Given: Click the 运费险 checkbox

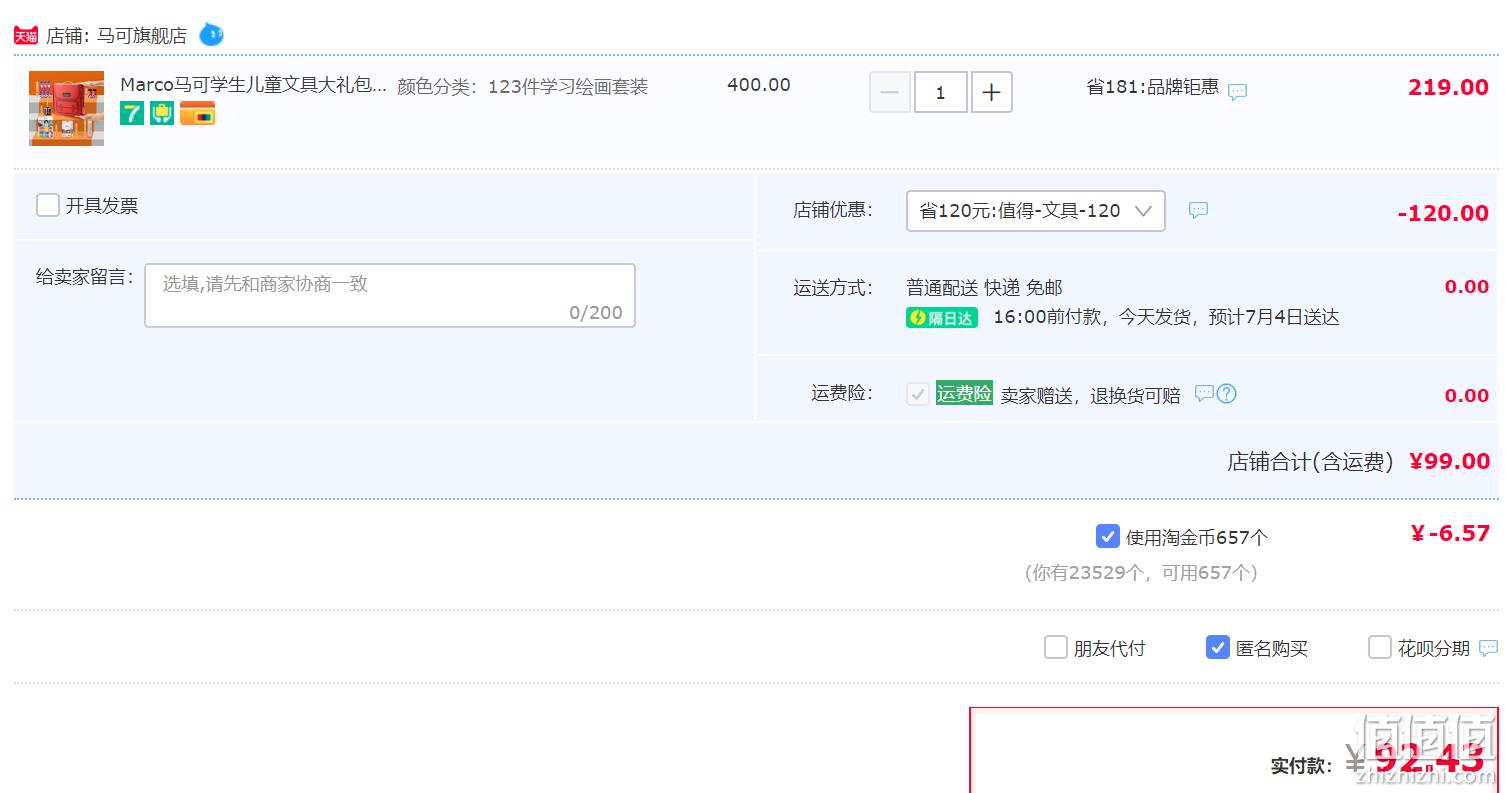Looking at the screenshot, I should click(918, 394).
